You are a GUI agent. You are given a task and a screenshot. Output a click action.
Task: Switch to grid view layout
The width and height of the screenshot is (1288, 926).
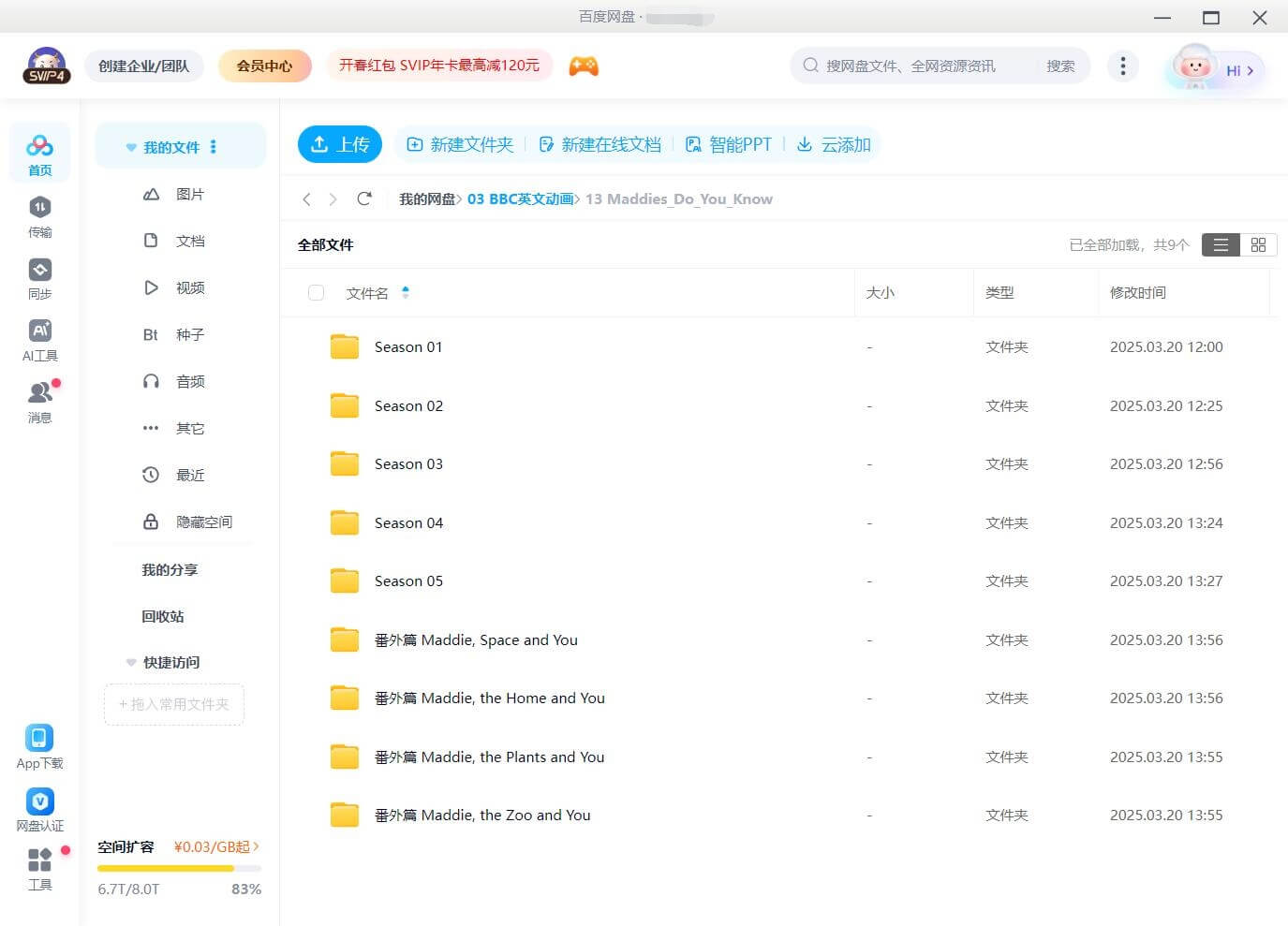tap(1258, 244)
